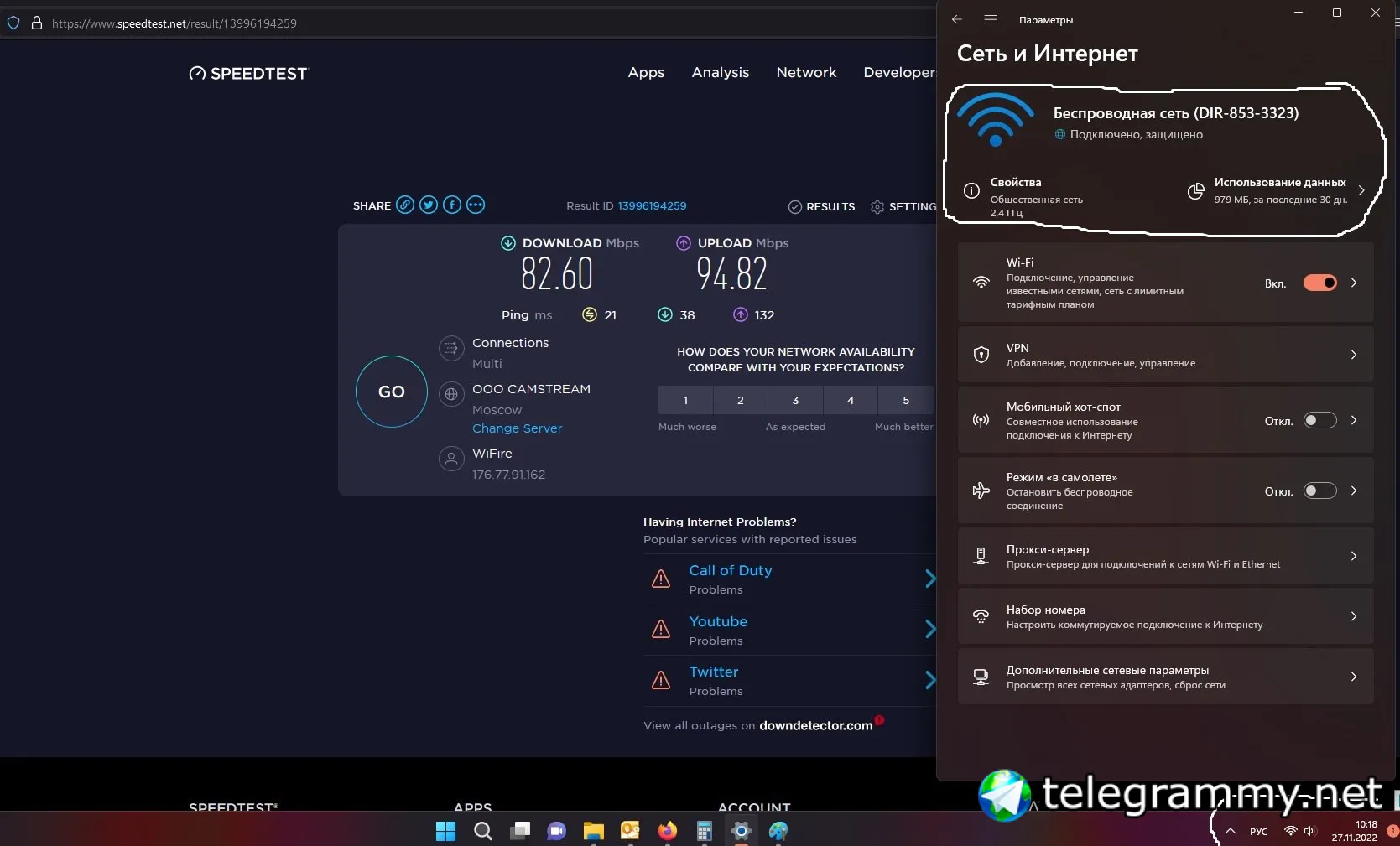Image resolution: width=1400 pixels, height=846 pixels.
Task: Open Task View on the taskbar
Action: [520, 831]
